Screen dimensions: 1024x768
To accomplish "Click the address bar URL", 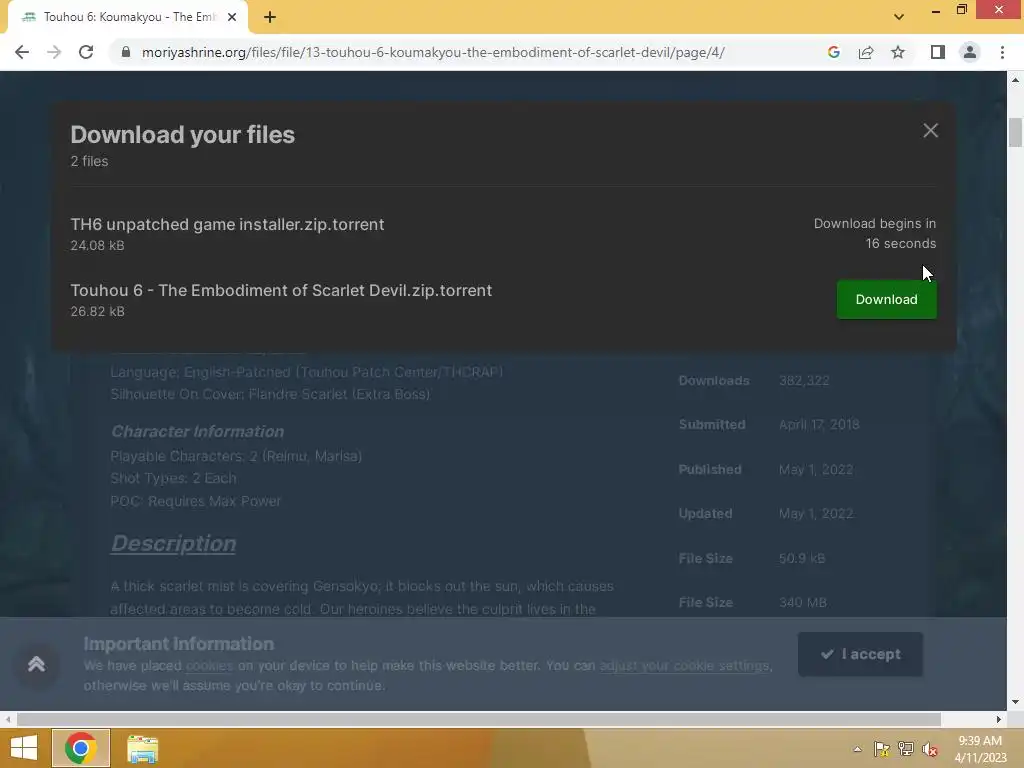I will 433,52.
